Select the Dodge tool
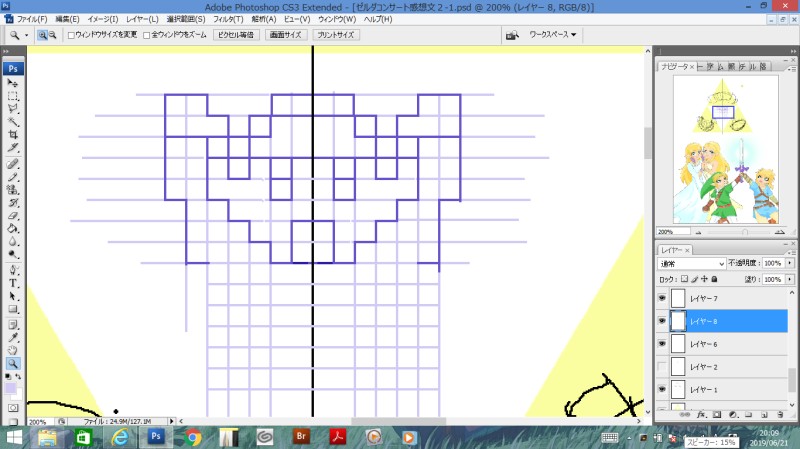 tap(13, 254)
